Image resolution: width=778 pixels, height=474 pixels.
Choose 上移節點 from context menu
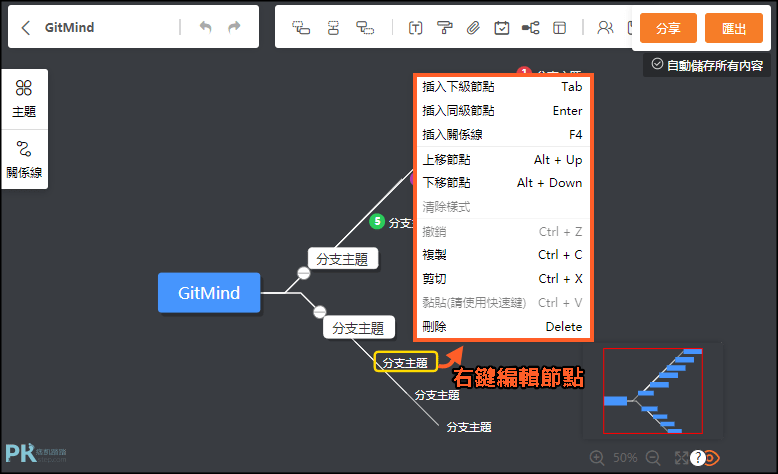(x=502, y=160)
